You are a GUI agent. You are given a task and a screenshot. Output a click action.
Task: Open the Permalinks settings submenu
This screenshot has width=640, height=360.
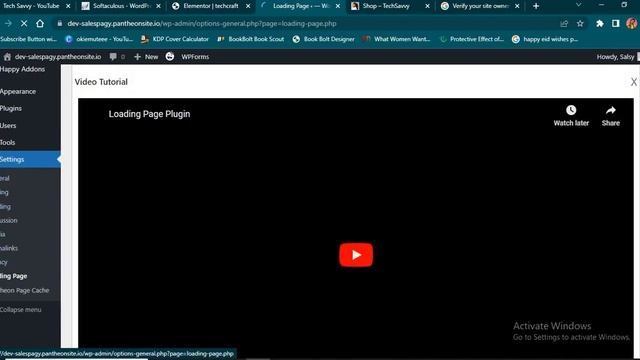[x=9, y=248]
